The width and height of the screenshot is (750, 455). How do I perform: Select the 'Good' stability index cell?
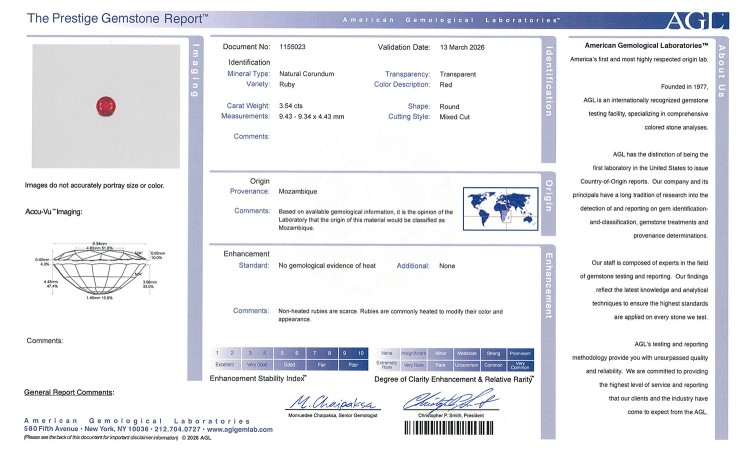pos(289,365)
